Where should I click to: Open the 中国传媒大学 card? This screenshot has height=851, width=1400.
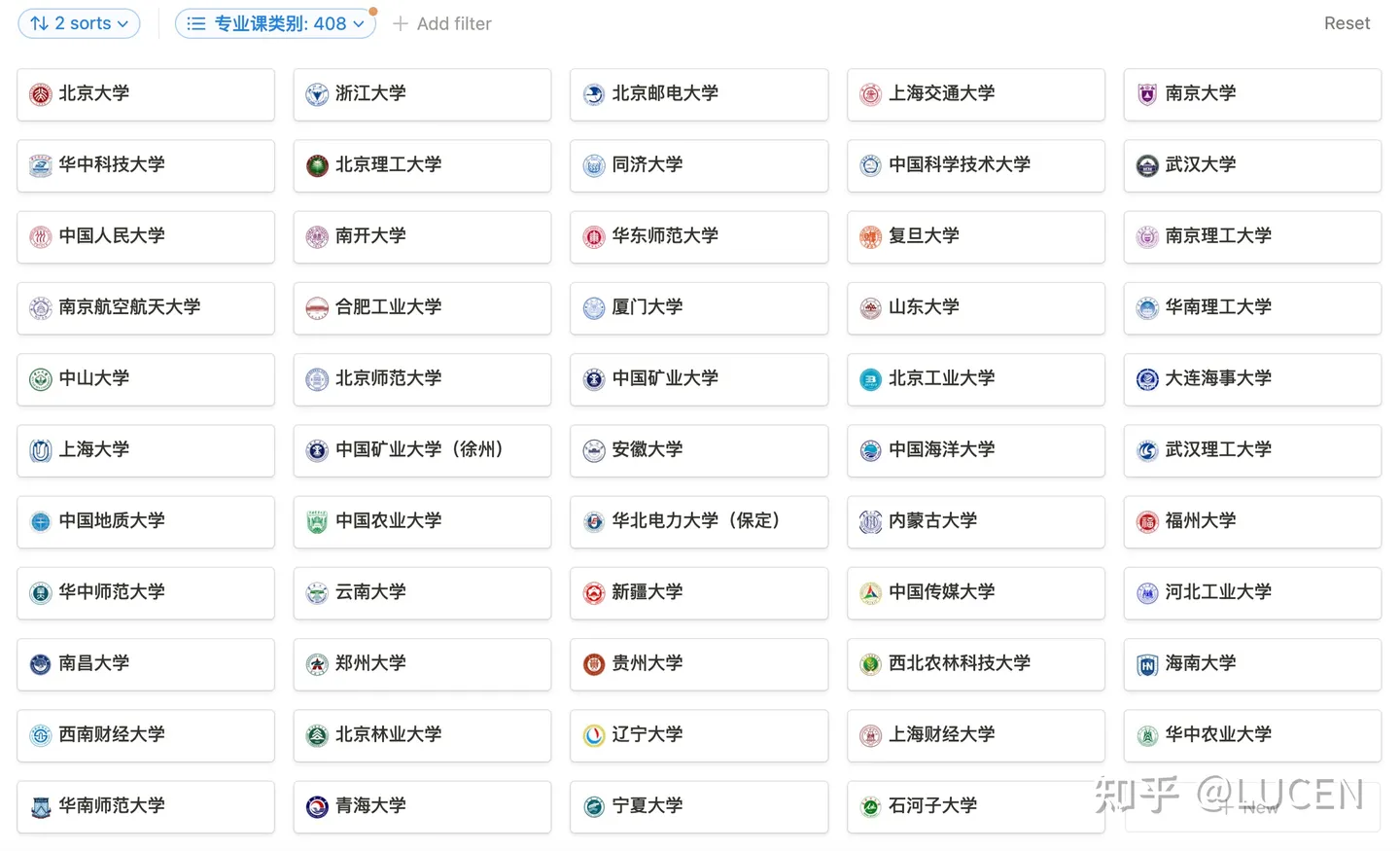(x=976, y=592)
